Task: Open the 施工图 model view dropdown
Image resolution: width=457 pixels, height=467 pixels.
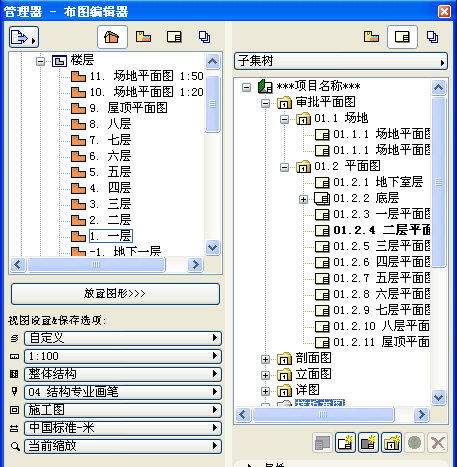Action: (123, 410)
